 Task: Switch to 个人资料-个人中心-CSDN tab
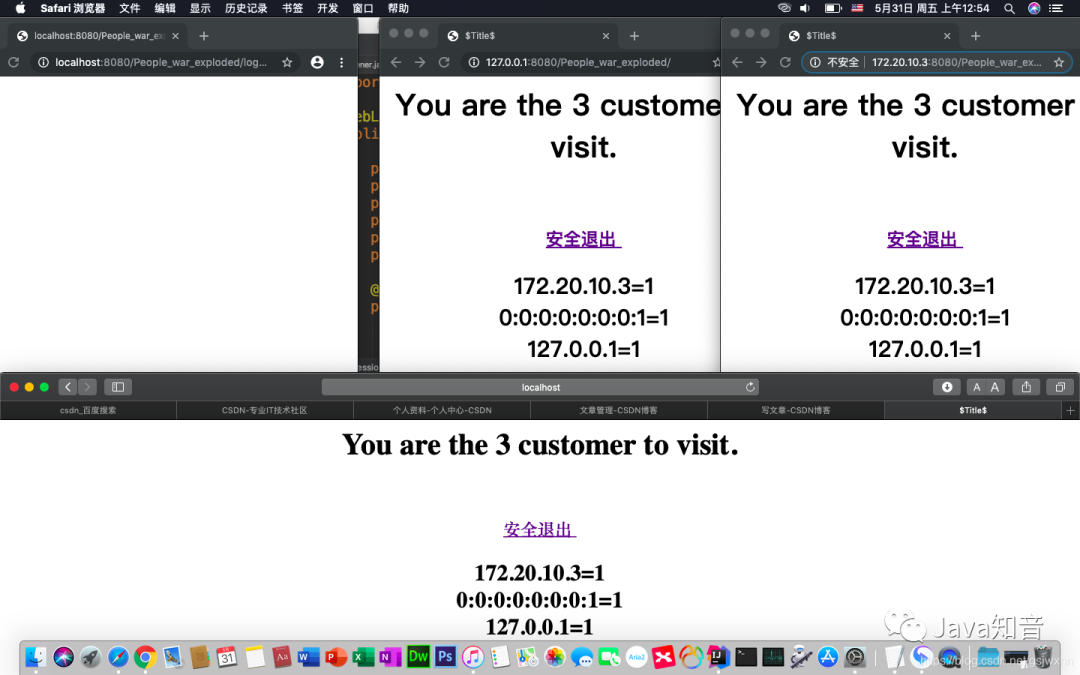tap(442, 411)
